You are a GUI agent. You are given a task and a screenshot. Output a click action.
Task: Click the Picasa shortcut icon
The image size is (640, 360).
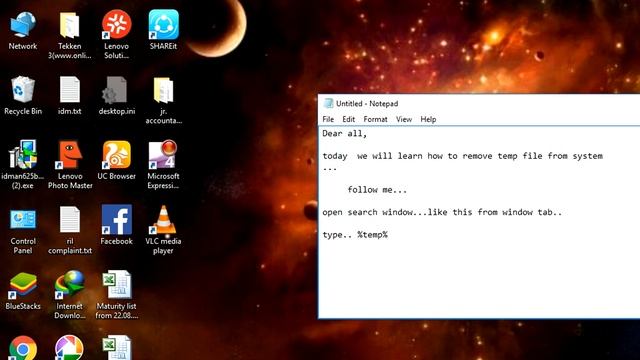tap(69, 348)
